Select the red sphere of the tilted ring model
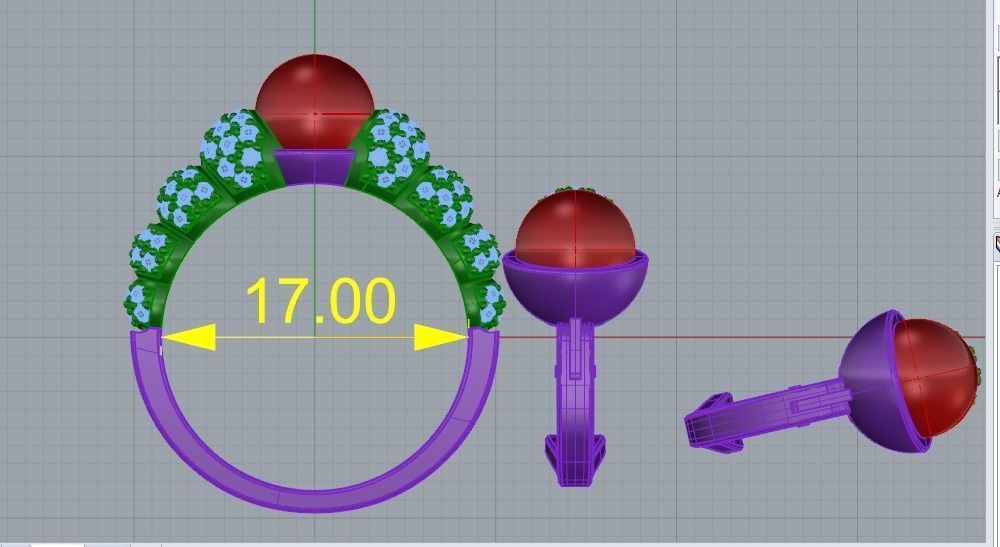The width and height of the screenshot is (1000, 547). point(938,376)
